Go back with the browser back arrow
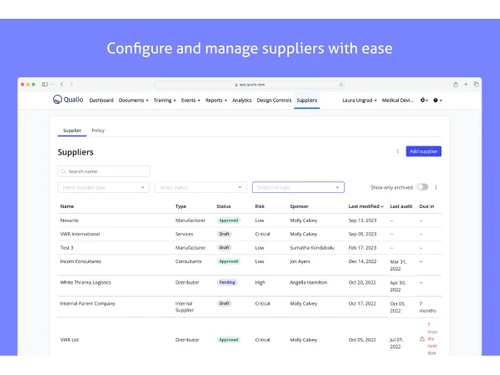500x375 pixels. (62, 84)
